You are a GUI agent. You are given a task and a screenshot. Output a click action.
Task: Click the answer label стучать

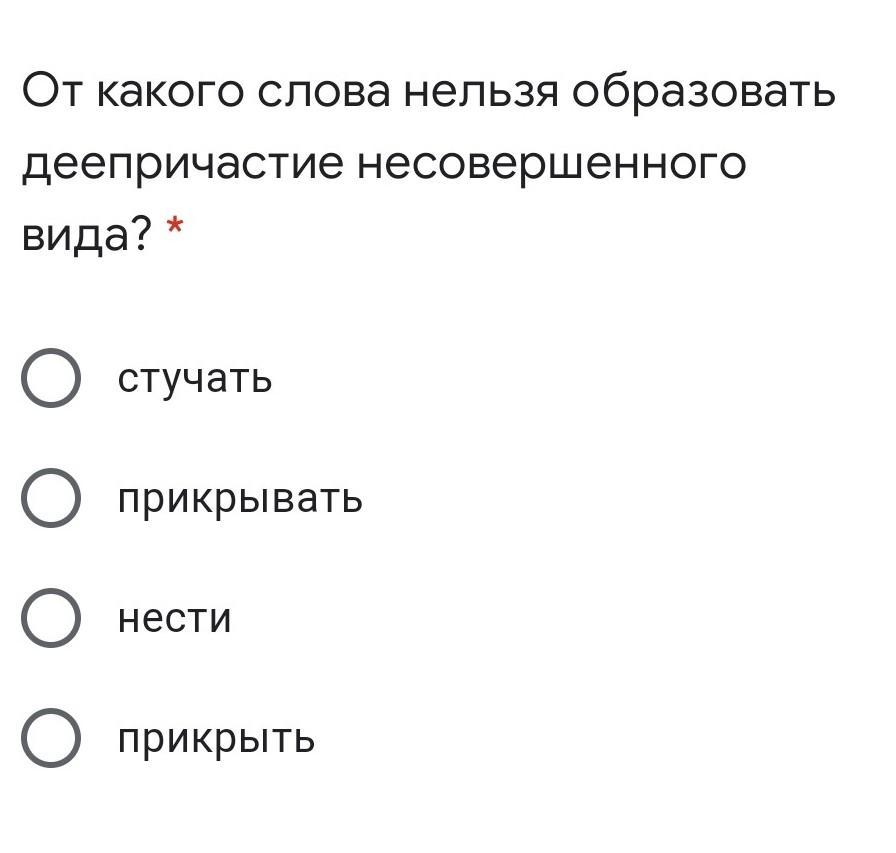coord(195,379)
